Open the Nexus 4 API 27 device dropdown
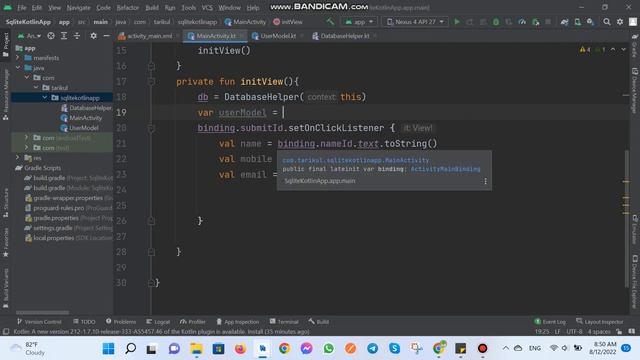This screenshot has width=640, height=360. click(415, 22)
